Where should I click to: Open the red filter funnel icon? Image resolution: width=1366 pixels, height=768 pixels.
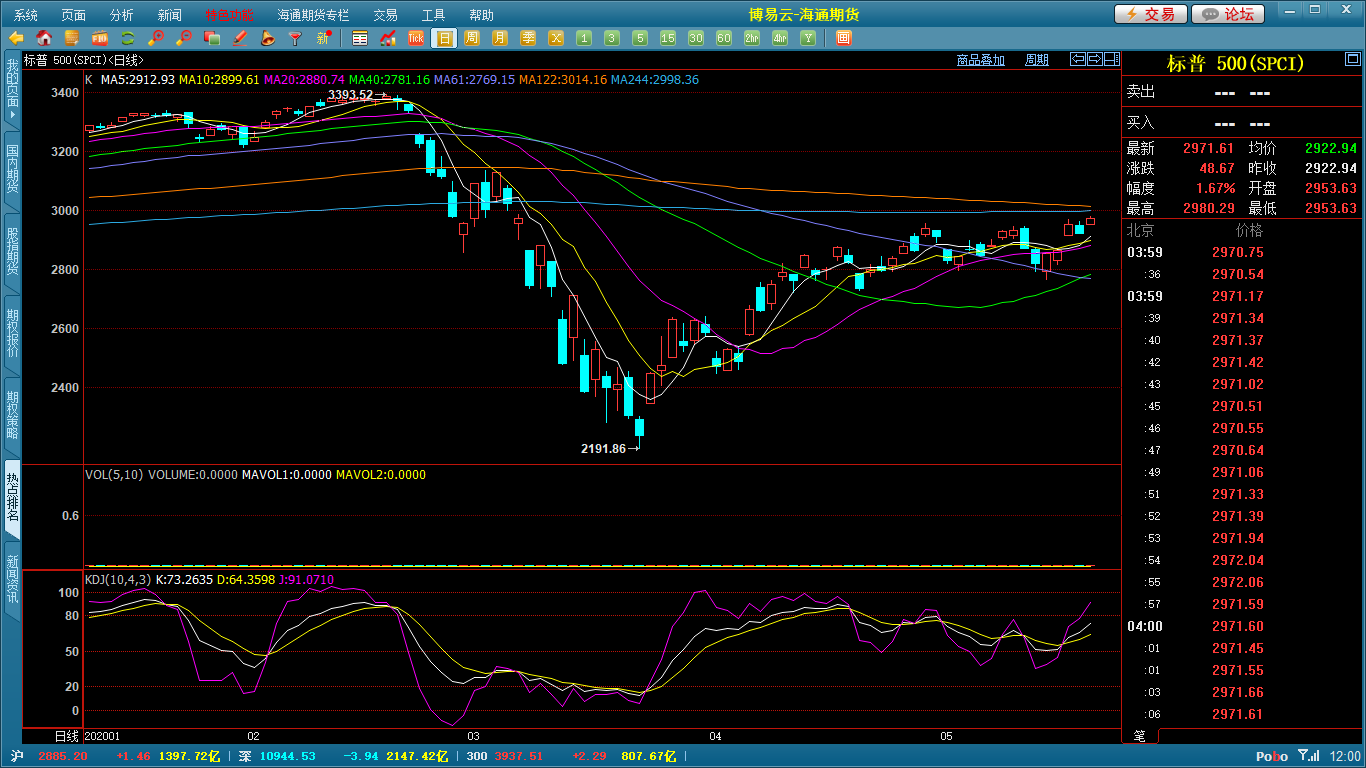[296, 38]
